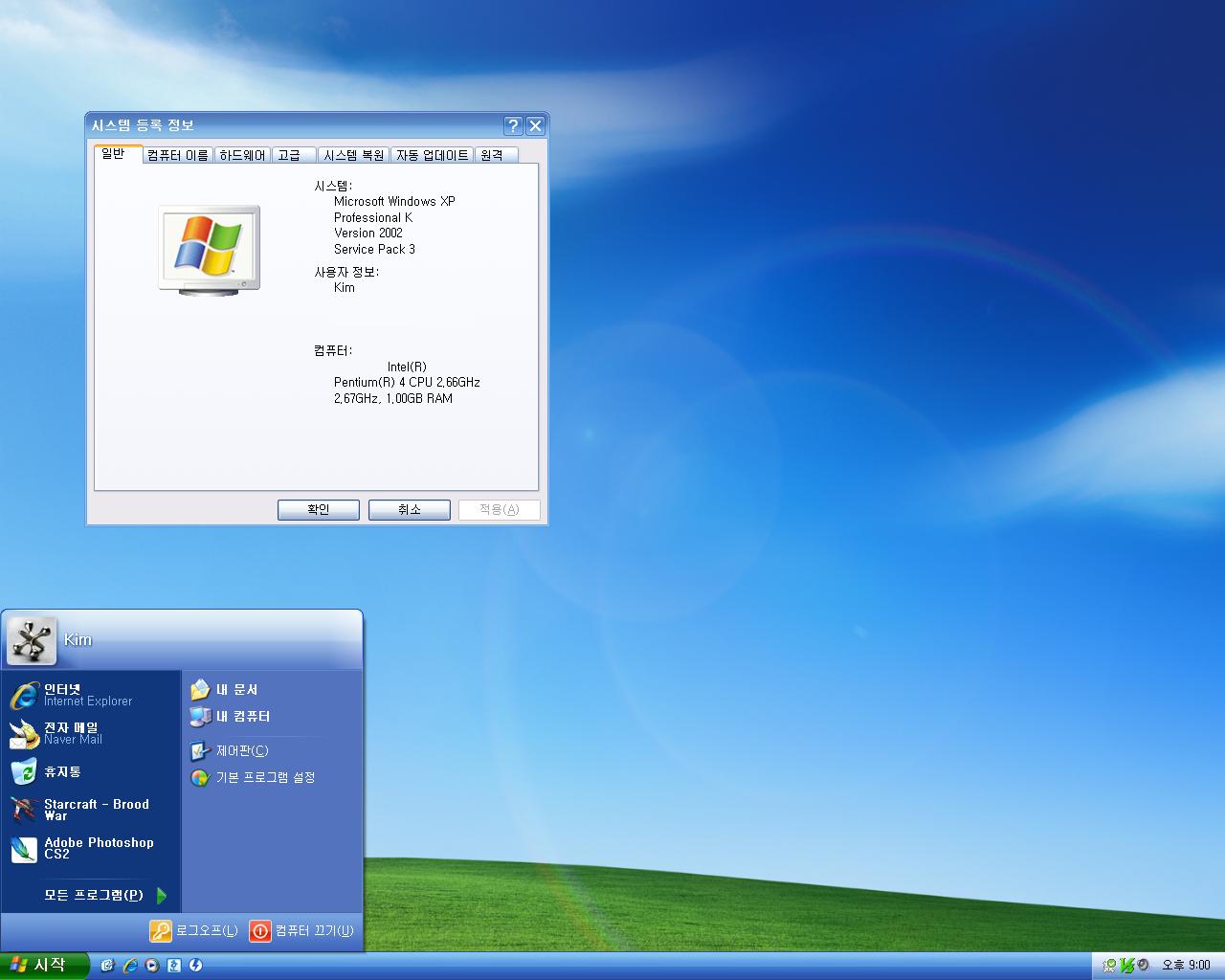This screenshot has width=1225, height=980.
Task: Click the 로그오프(L) key icon
Action: pos(161,930)
